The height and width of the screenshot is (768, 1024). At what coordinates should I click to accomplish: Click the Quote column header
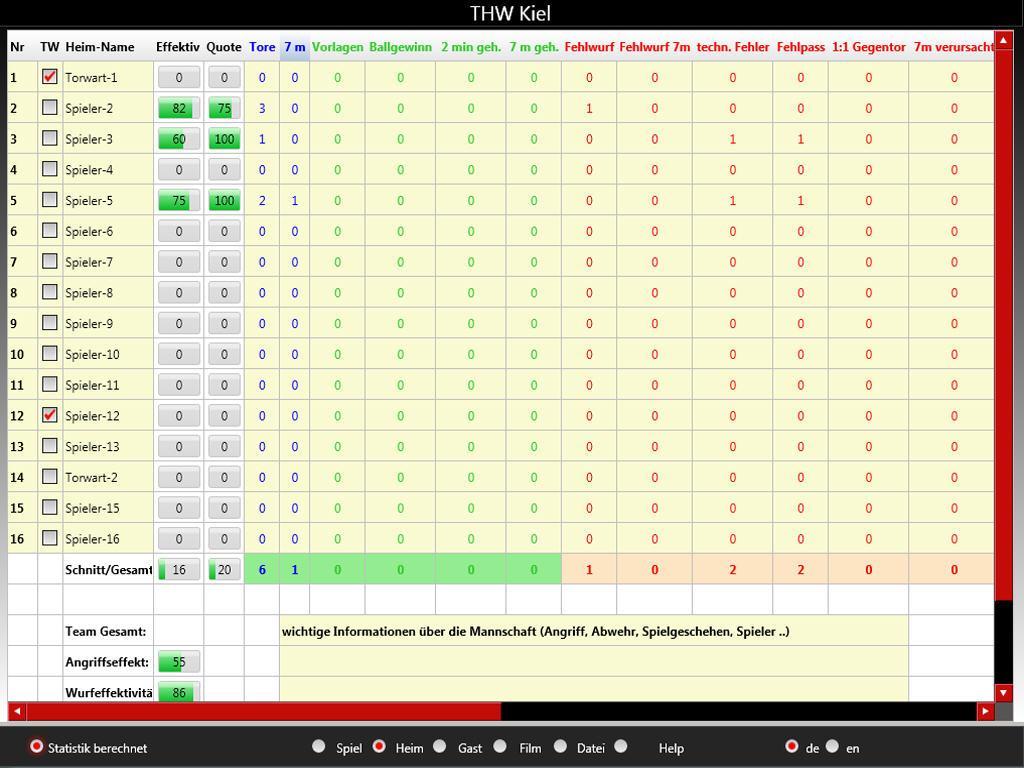(x=224, y=47)
